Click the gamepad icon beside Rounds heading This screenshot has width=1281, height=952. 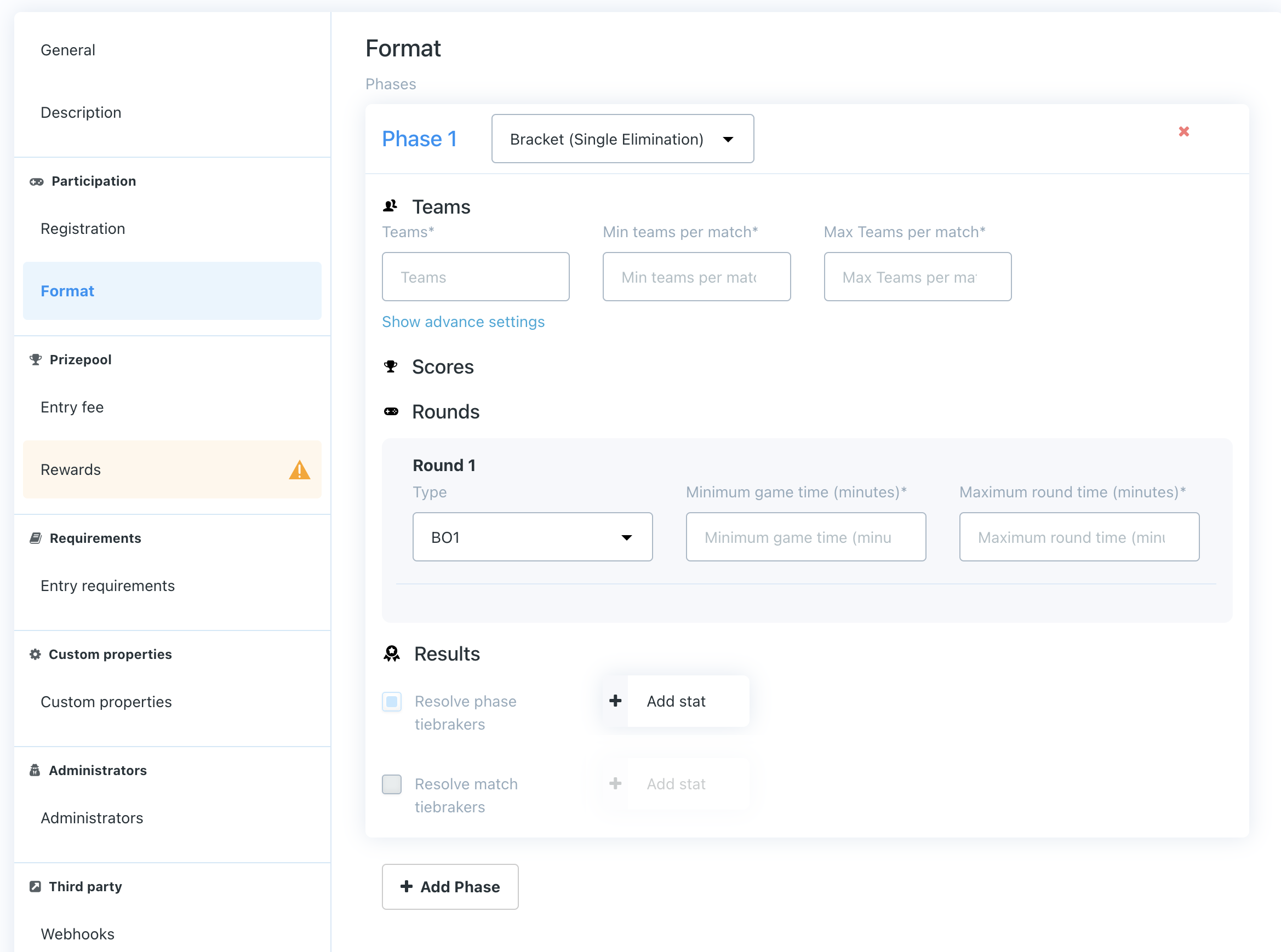391,411
